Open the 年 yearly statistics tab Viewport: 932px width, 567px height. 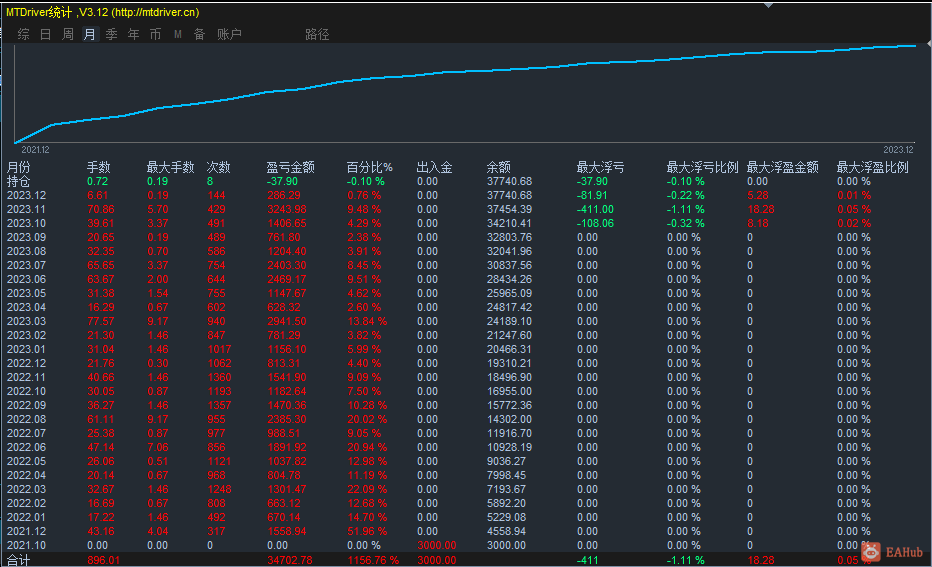[x=133, y=34]
